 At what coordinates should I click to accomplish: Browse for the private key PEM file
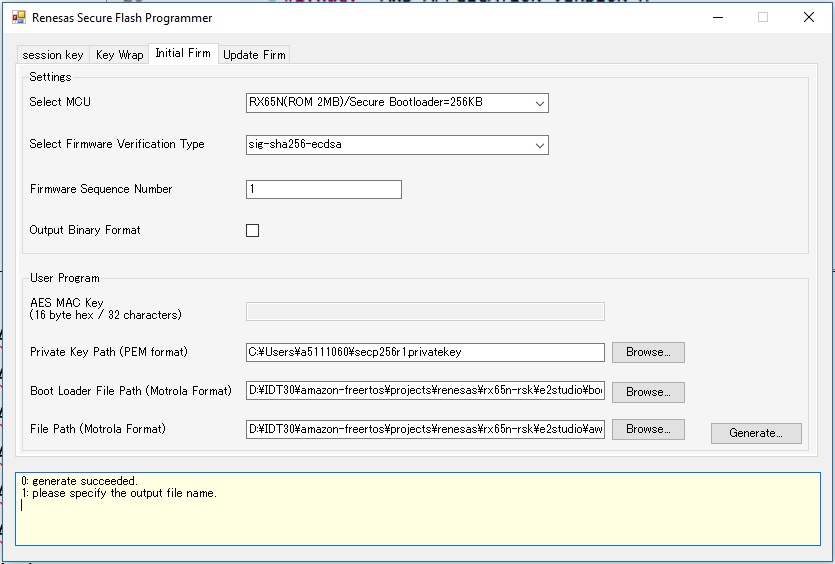648,352
